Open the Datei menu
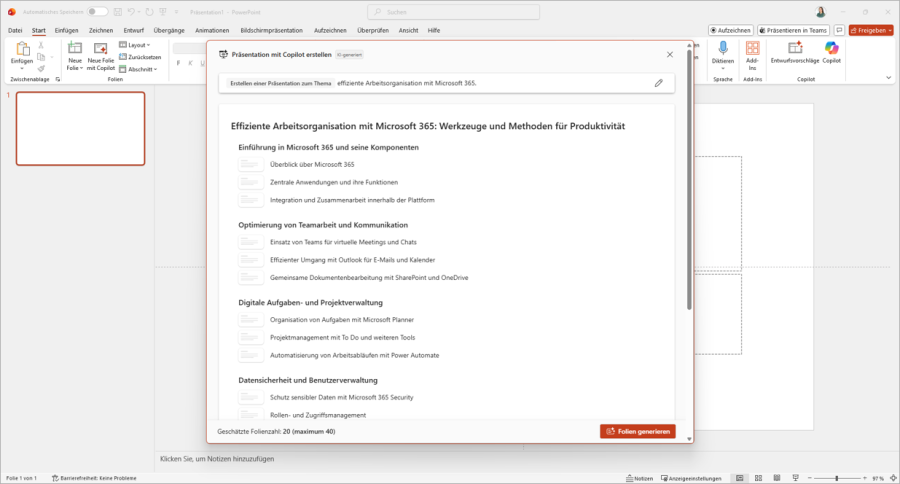Screen dimensions: 900x484 click(15, 30)
